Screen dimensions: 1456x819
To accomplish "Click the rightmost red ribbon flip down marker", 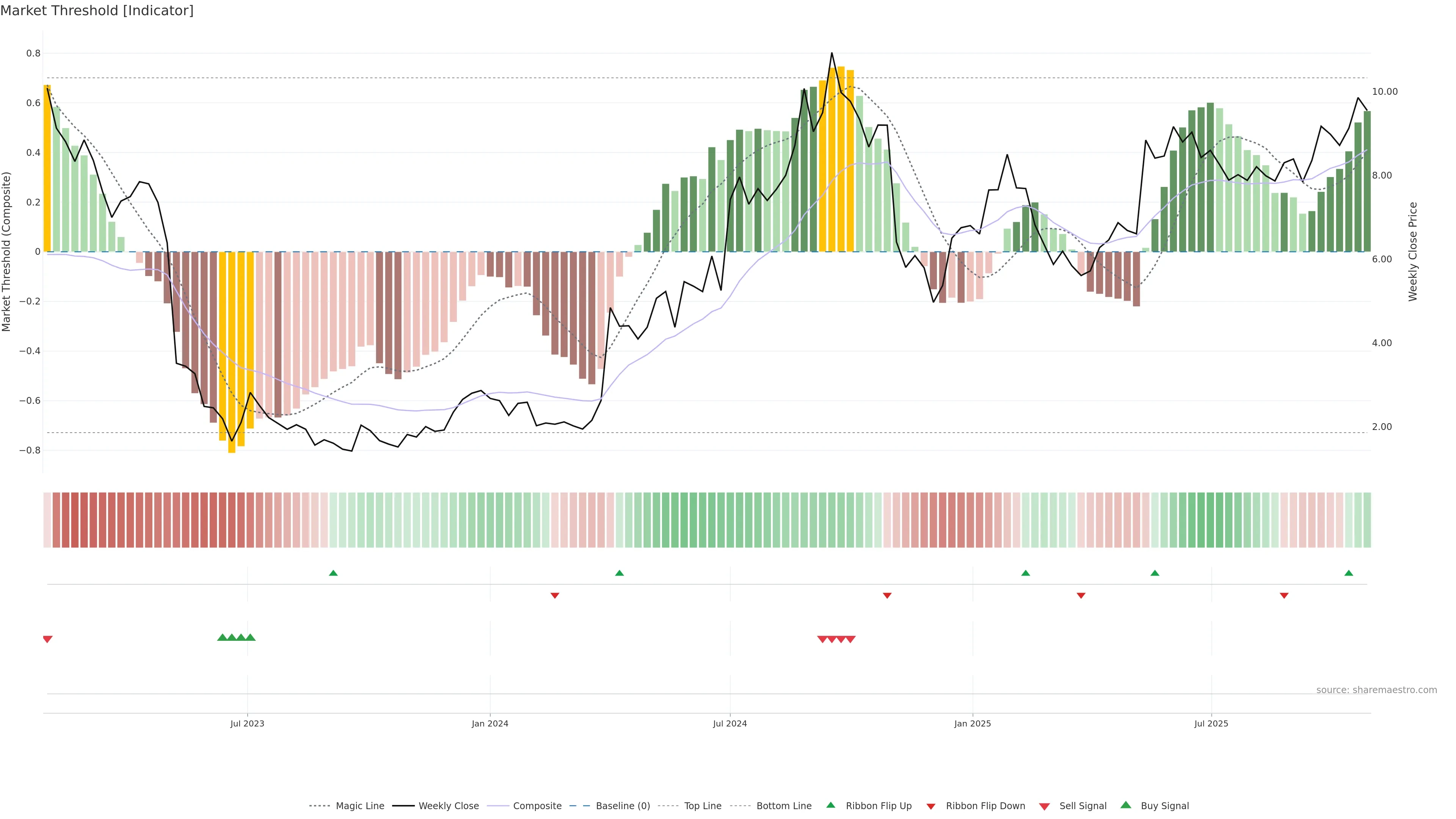I will (1284, 596).
